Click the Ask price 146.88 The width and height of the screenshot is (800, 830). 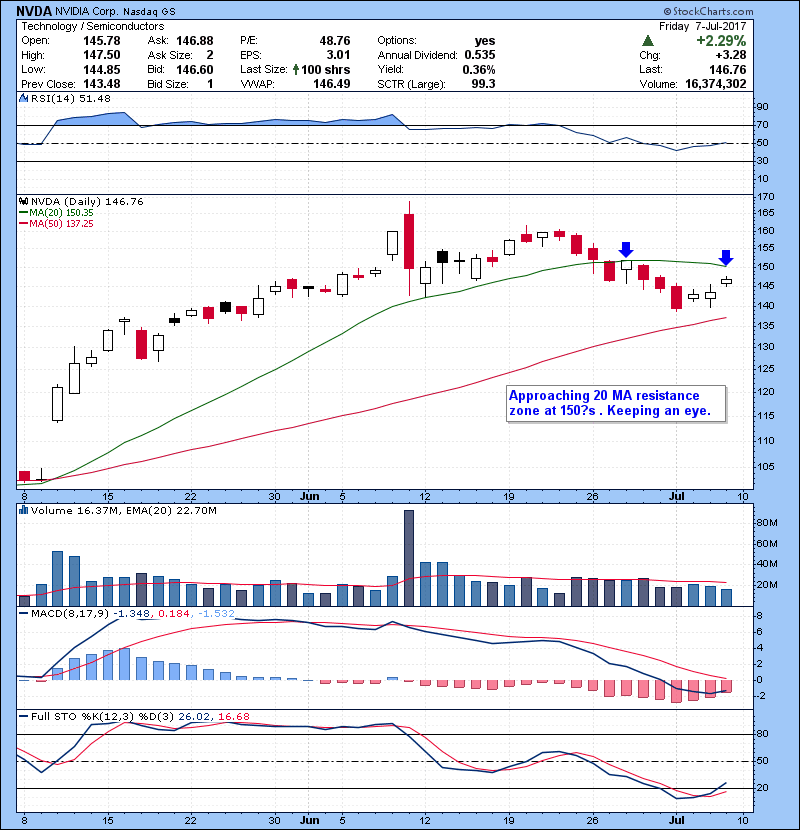click(195, 41)
